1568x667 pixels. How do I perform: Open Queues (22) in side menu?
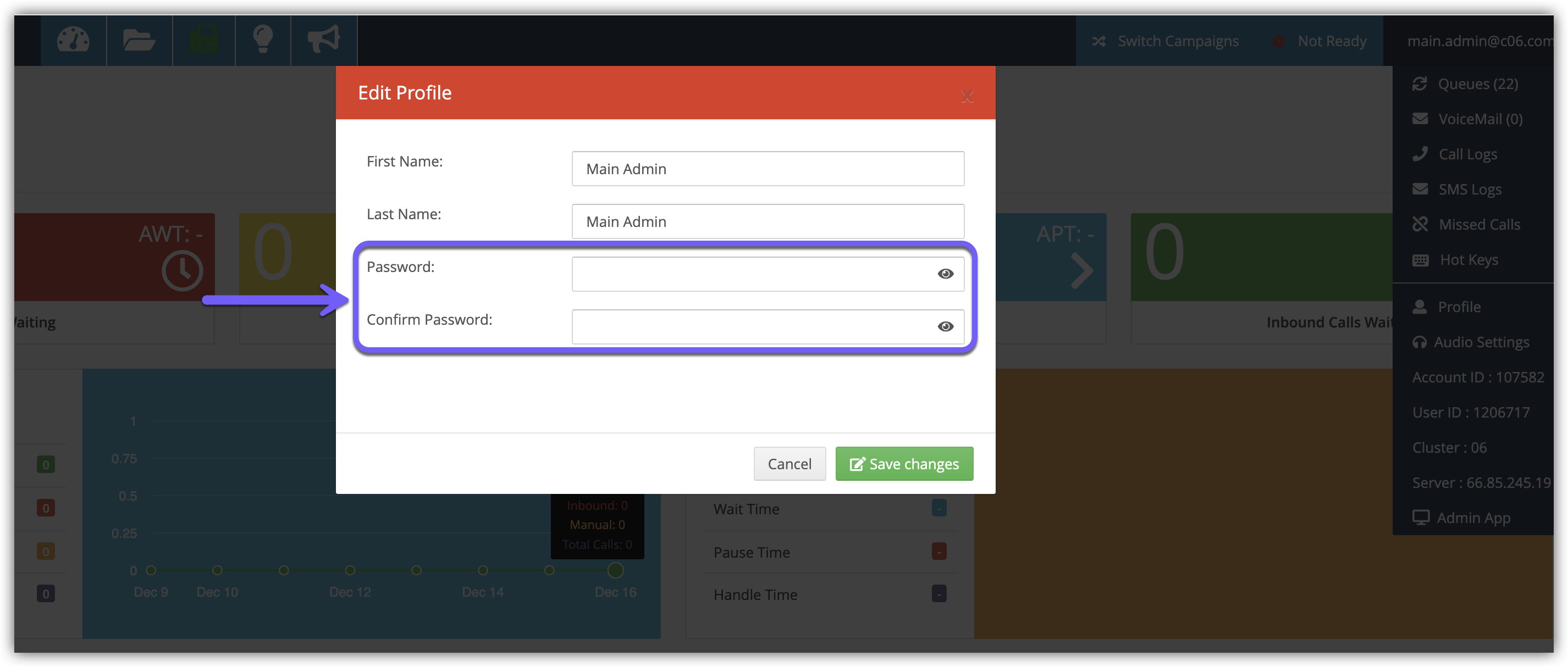click(x=1477, y=84)
